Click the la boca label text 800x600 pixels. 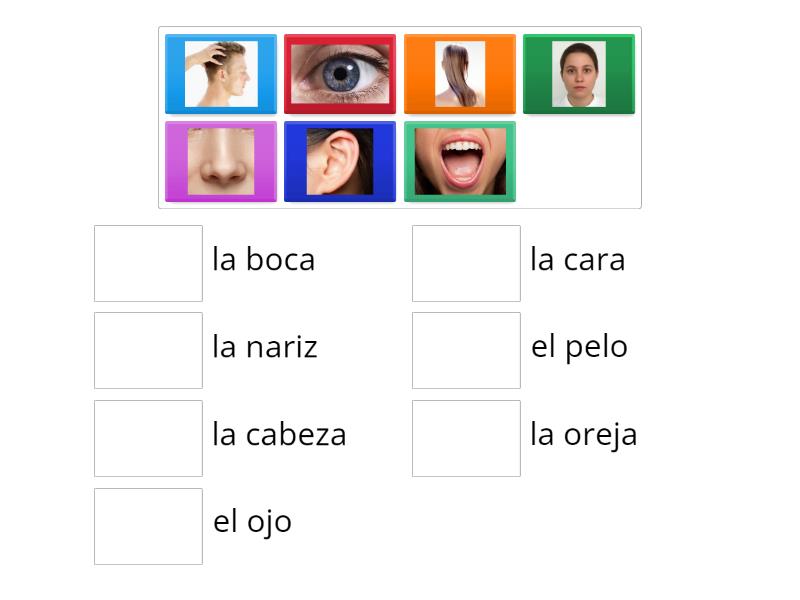coord(263,259)
